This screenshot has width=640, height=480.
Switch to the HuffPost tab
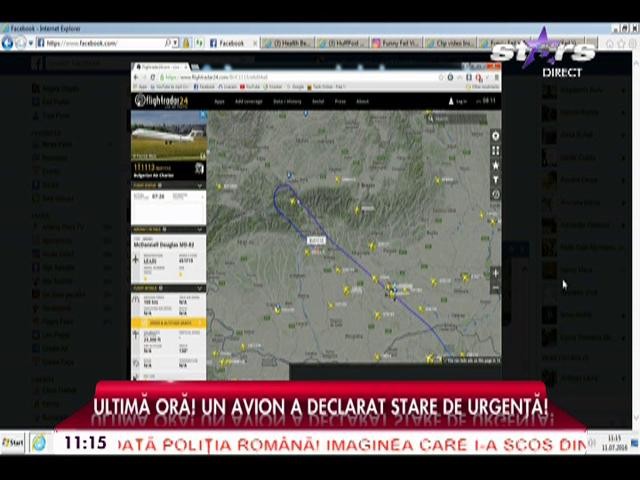[342, 43]
